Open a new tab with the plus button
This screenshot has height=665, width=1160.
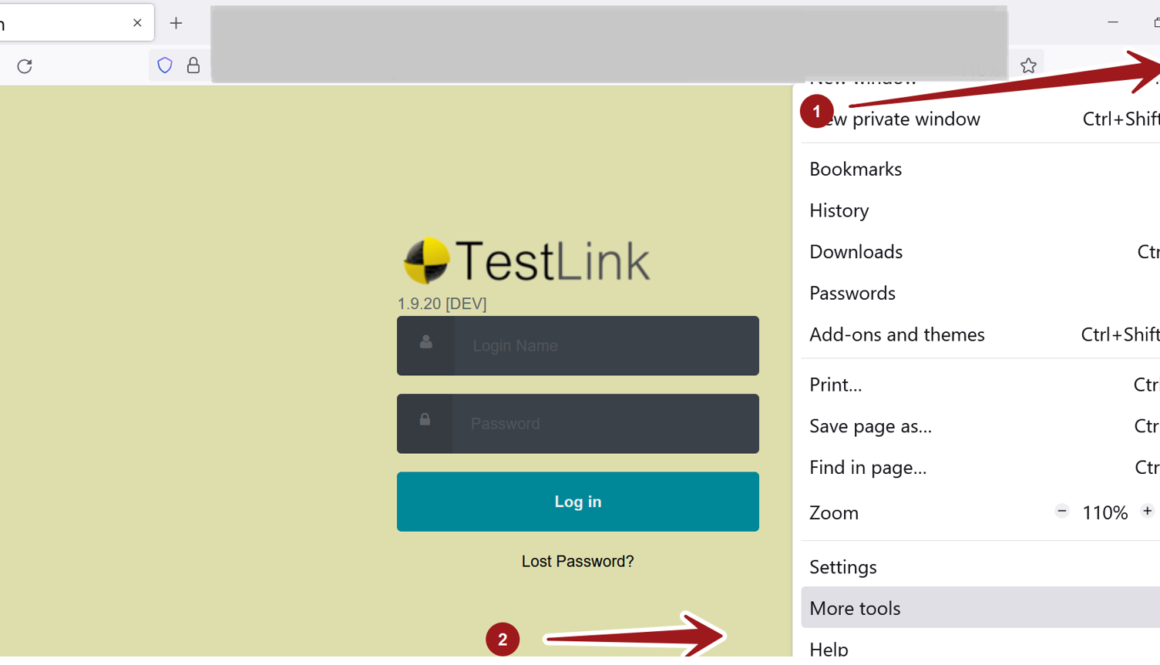pos(176,23)
